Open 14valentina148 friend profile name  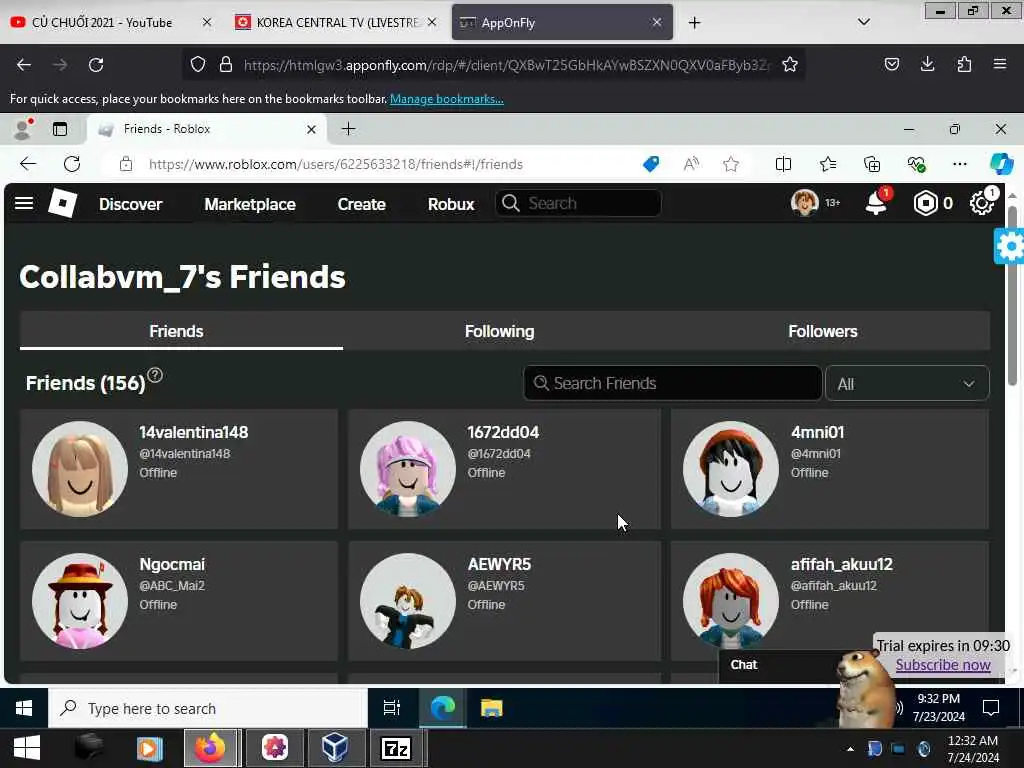[194, 432]
